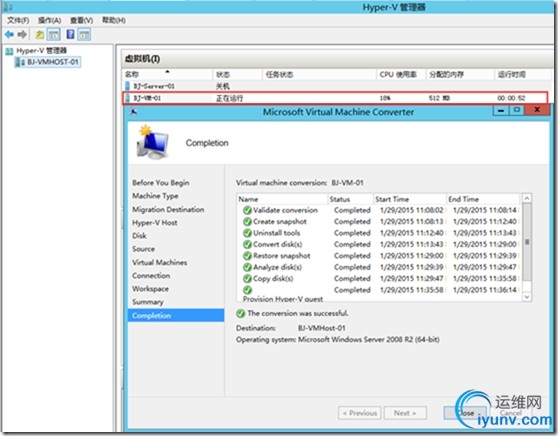Click the Status column header in task list

[x=350, y=199]
